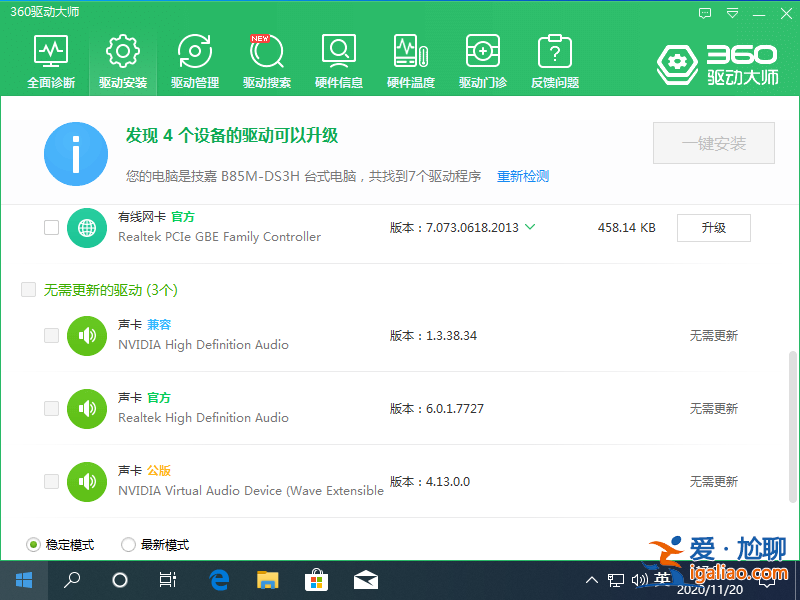Go to the 反馈问题 (Feedback) tab
The width and height of the screenshot is (800, 600).
click(554, 60)
